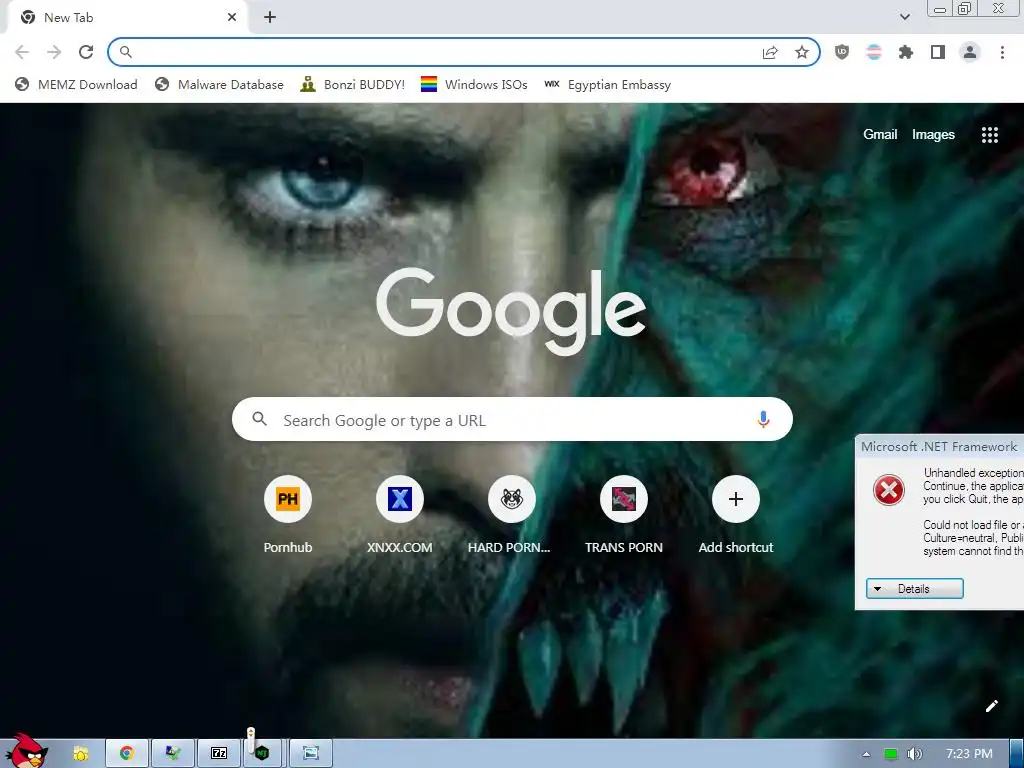This screenshot has width=1024, height=768.
Task: Open the Bonzi BUDDY! bookmark
Action: [x=353, y=85]
